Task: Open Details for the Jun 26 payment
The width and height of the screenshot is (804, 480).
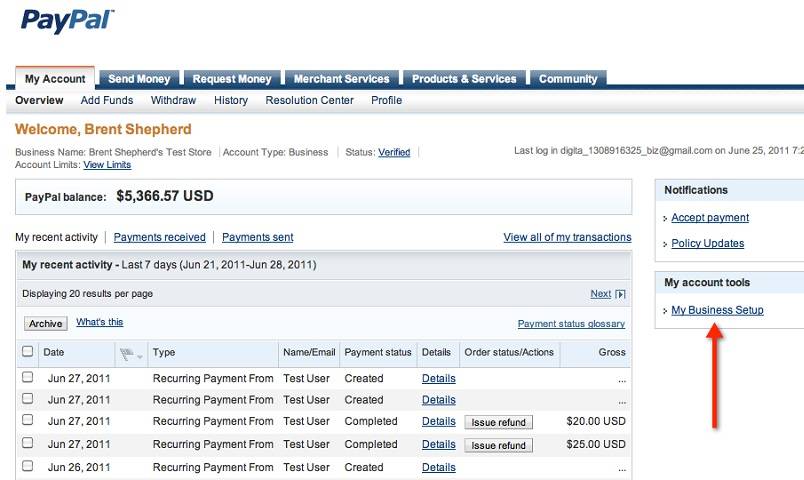Action: [438, 467]
